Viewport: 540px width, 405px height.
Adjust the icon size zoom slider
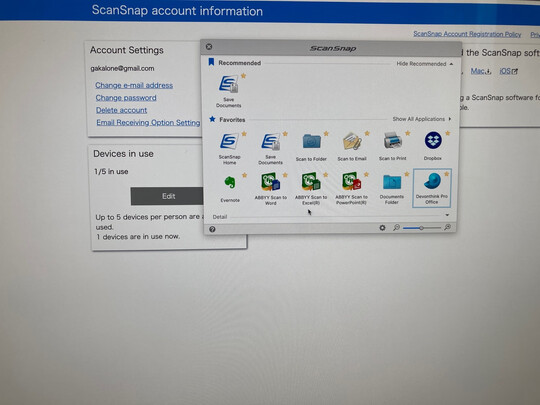coord(422,228)
